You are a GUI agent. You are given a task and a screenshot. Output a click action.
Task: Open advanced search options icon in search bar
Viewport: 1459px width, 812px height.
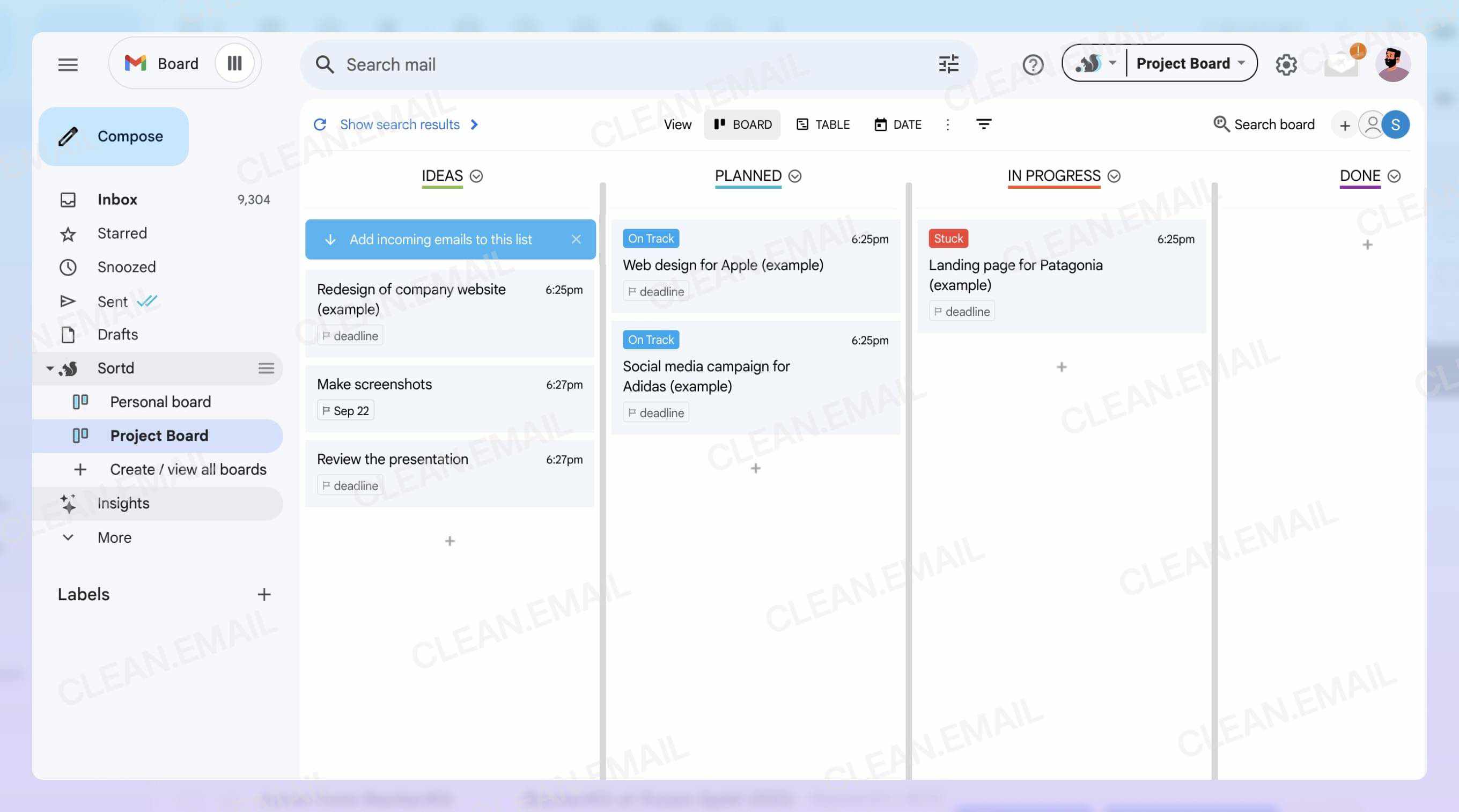pos(949,64)
